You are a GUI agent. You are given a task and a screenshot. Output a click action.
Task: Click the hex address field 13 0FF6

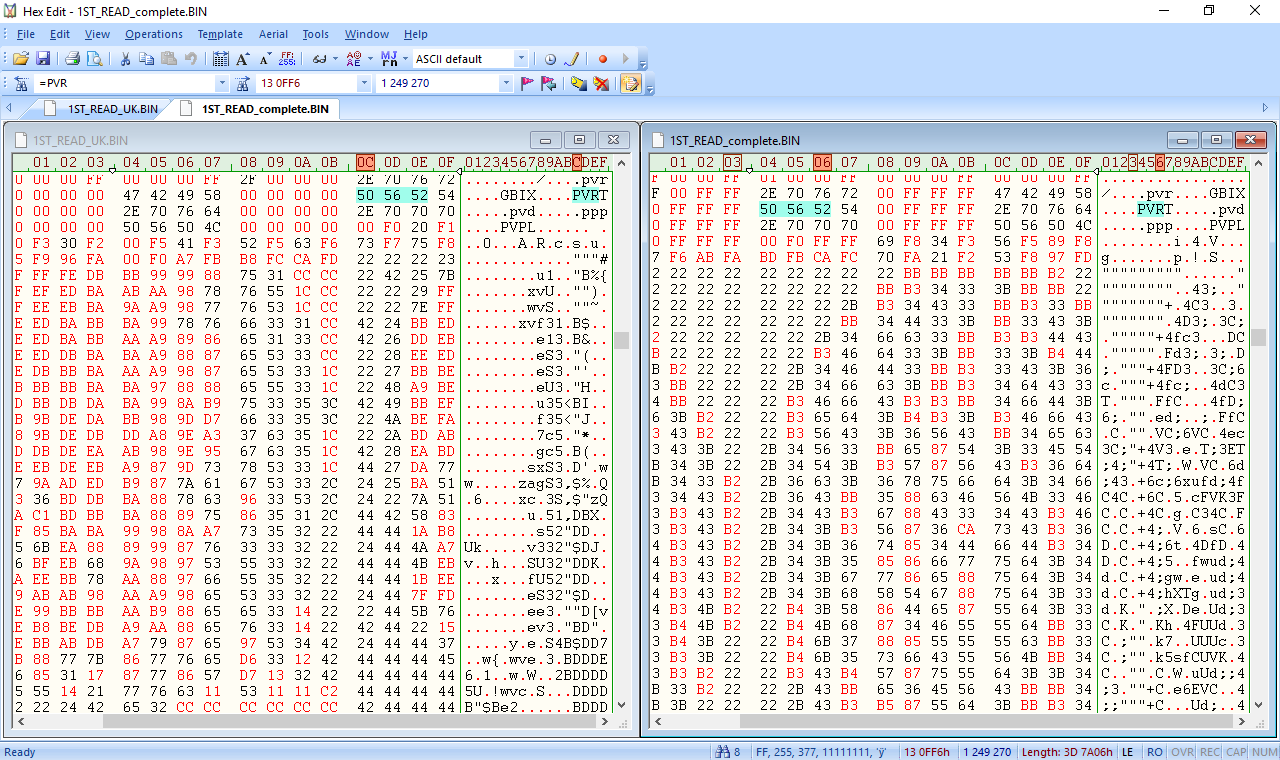(307, 83)
